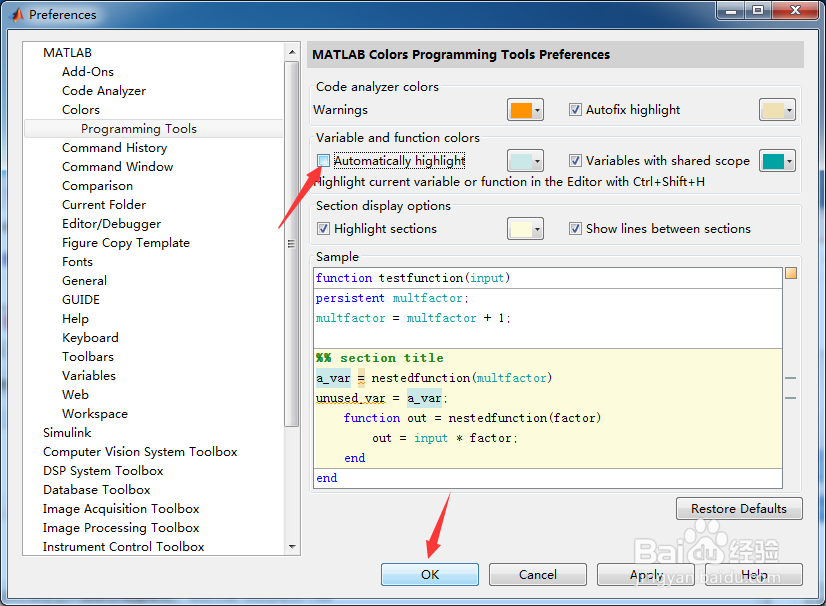Click the tree scrollbar up arrow

pyautogui.click(x=292, y=52)
